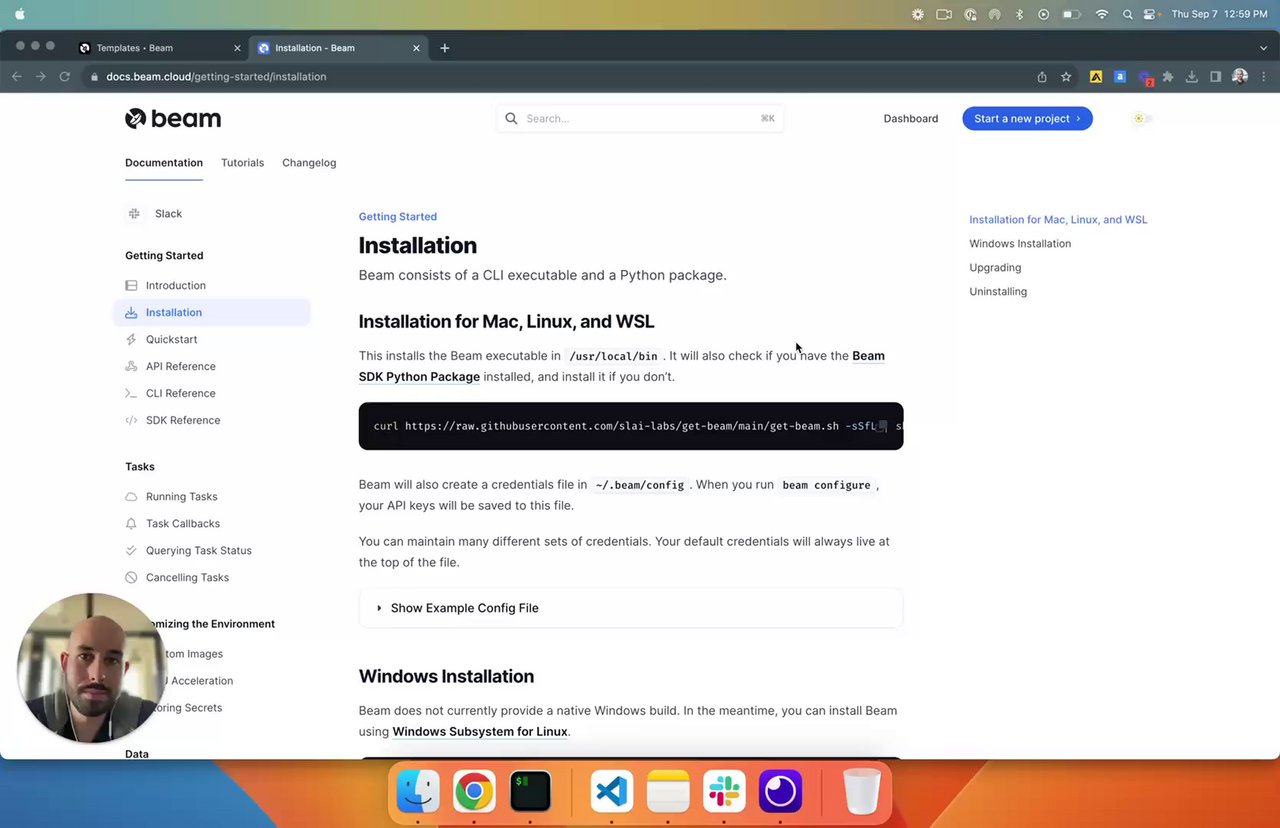Click the presenter webcam thumbnail
The height and width of the screenshot is (828, 1280).
coord(90,668)
